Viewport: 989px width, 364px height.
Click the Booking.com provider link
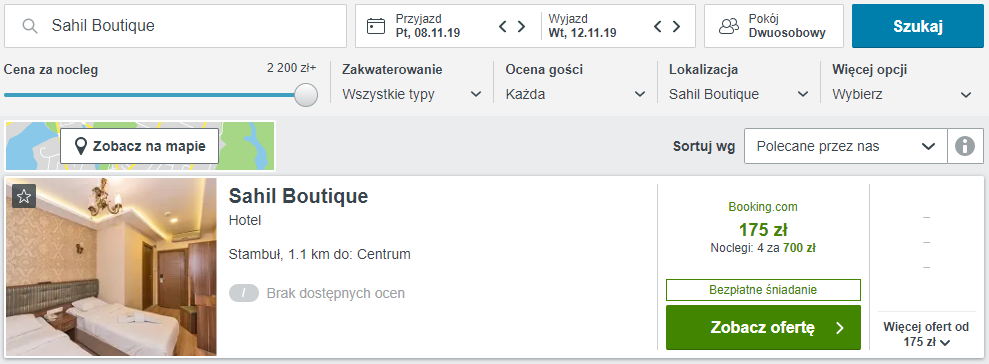pos(763,206)
